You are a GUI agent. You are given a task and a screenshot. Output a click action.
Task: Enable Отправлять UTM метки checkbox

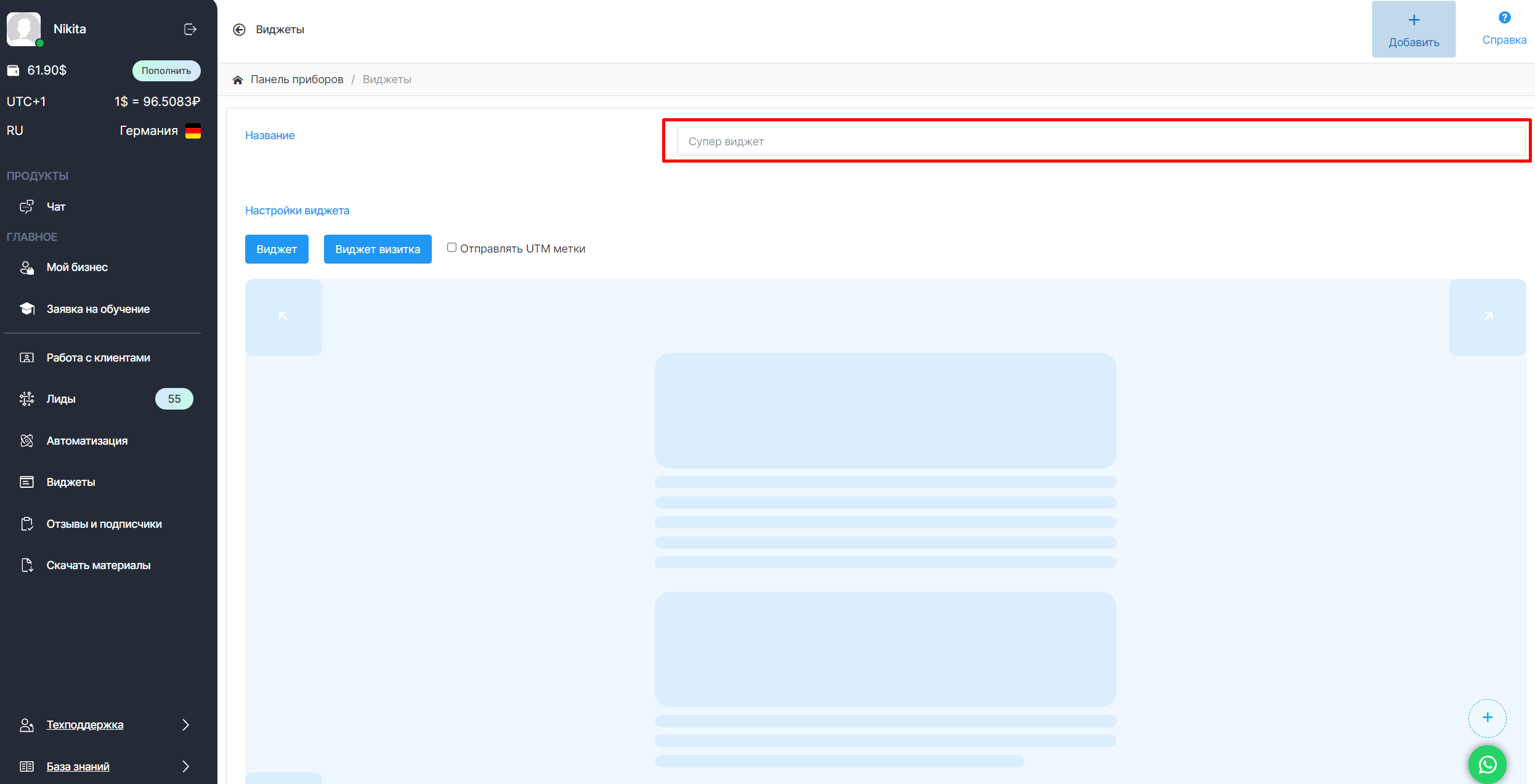pyautogui.click(x=452, y=248)
